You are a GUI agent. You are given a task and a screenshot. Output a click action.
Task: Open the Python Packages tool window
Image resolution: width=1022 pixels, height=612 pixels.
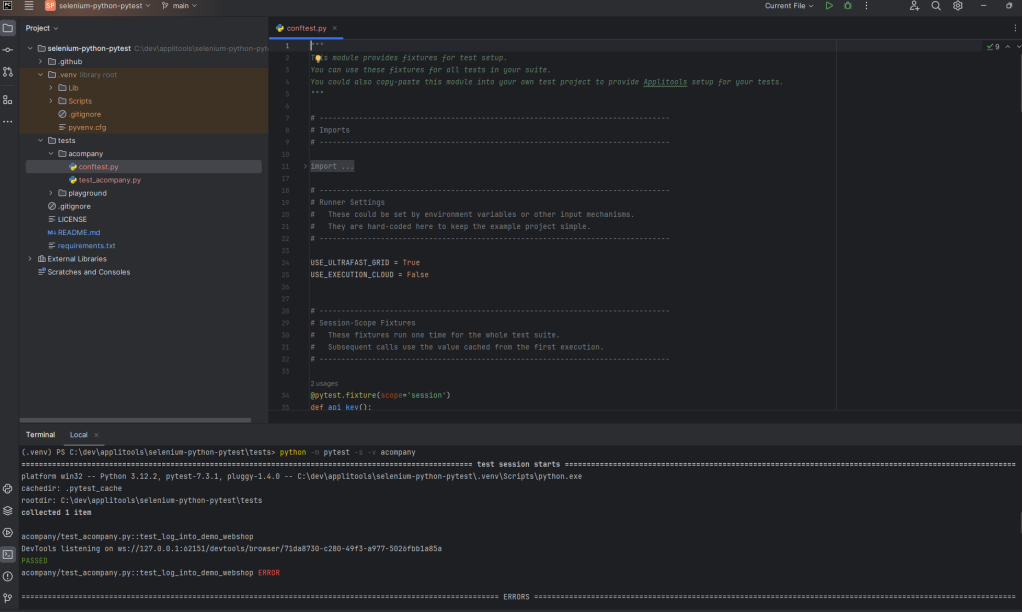tap(8, 510)
